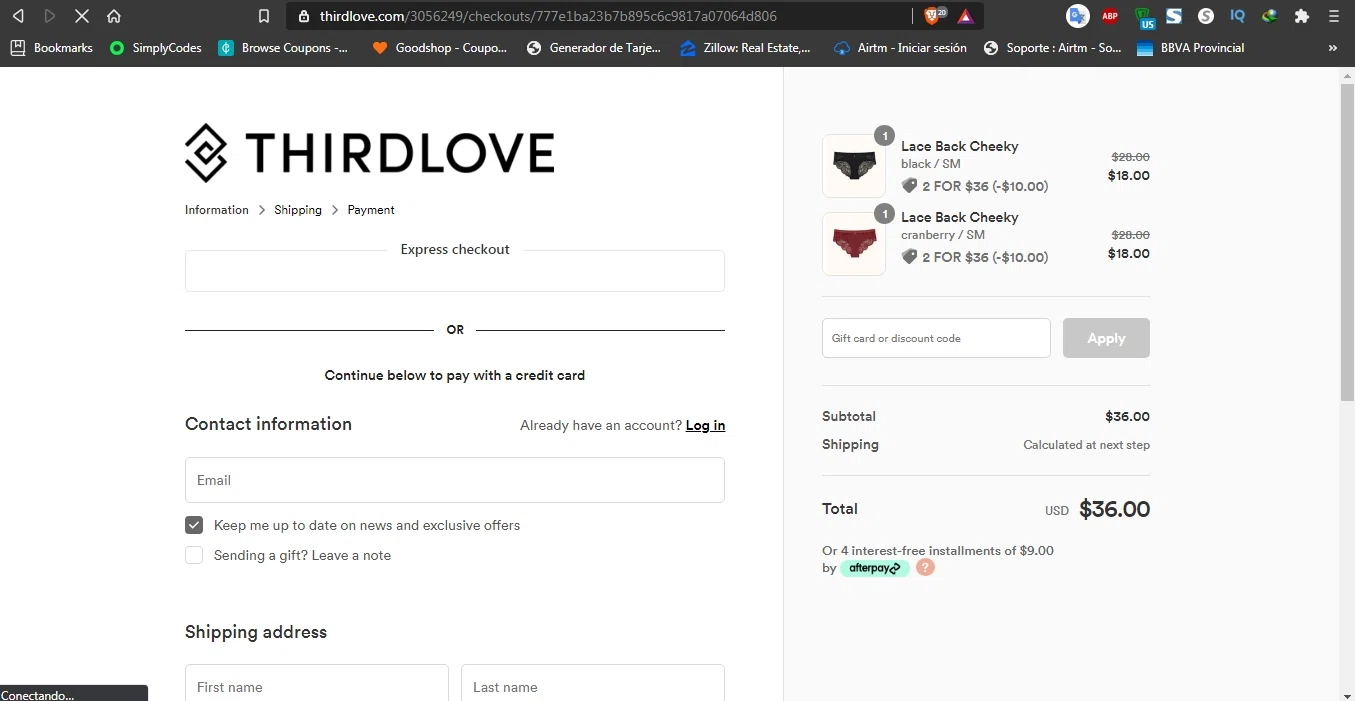Click the Express checkout box
Screen dimensions: 1355x701
click(x=455, y=271)
